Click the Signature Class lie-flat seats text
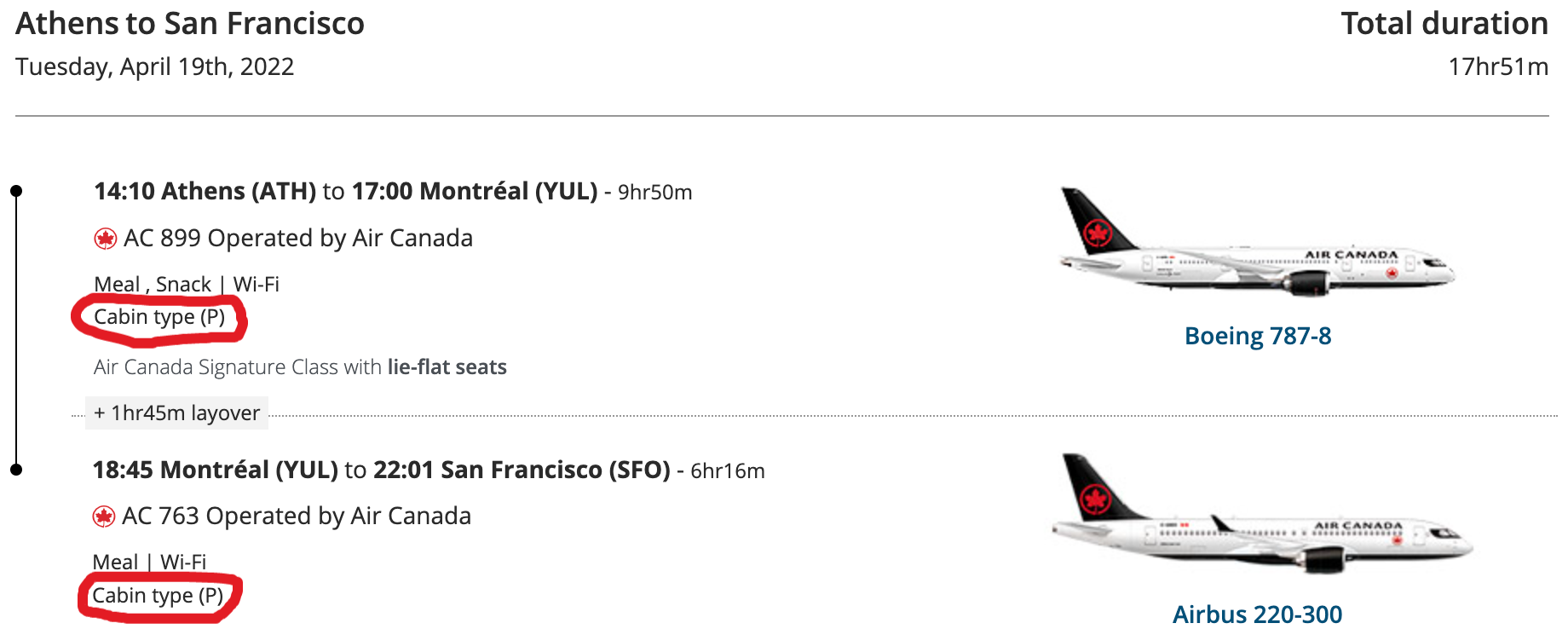 point(300,367)
